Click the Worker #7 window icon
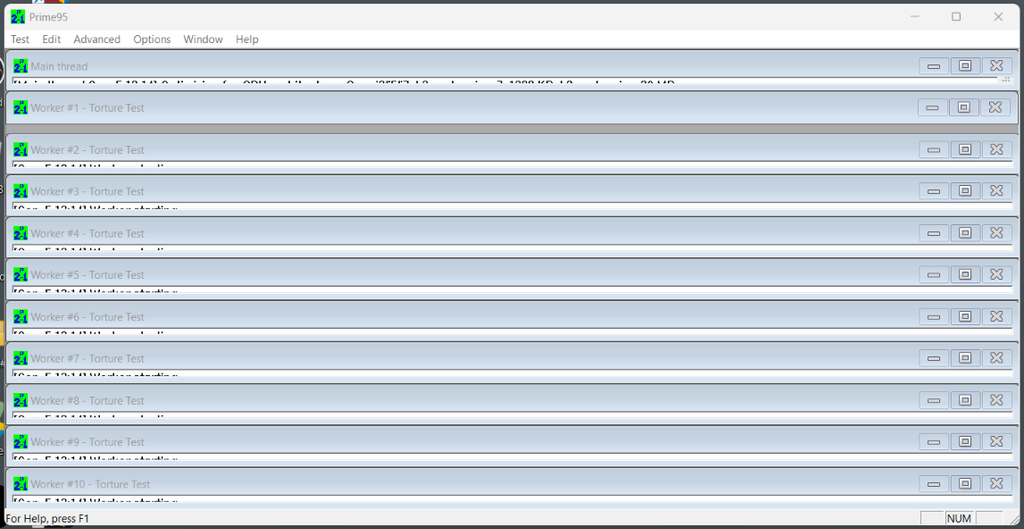Image resolution: width=1024 pixels, height=529 pixels. [x=20, y=359]
